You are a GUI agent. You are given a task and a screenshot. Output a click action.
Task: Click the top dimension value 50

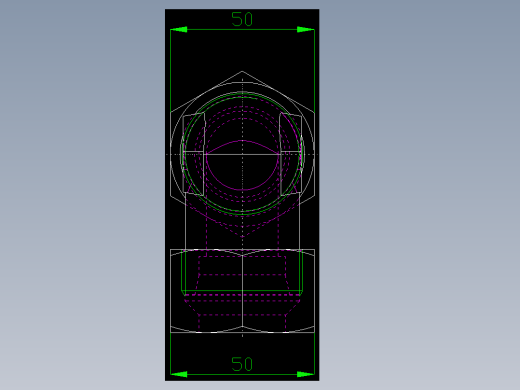click(242, 19)
